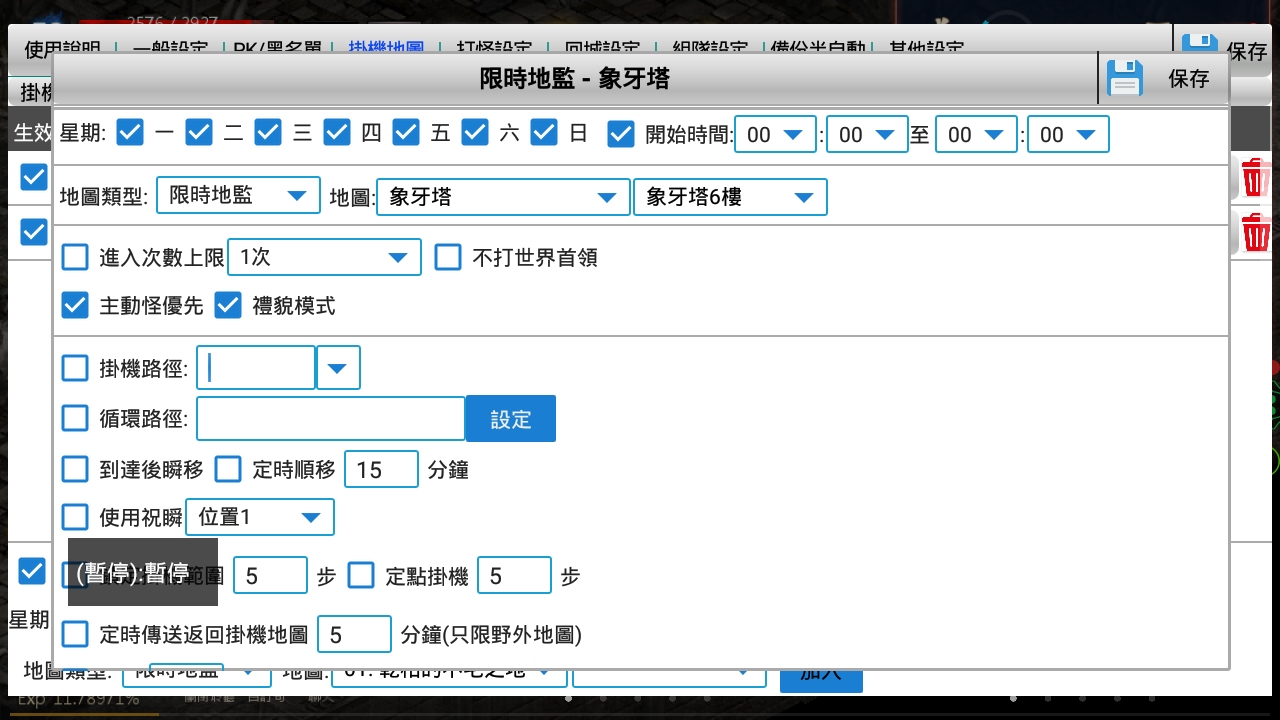Click the 保存 label in the dialog header
Image resolution: width=1280 pixels, height=720 pixels.
(1189, 79)
